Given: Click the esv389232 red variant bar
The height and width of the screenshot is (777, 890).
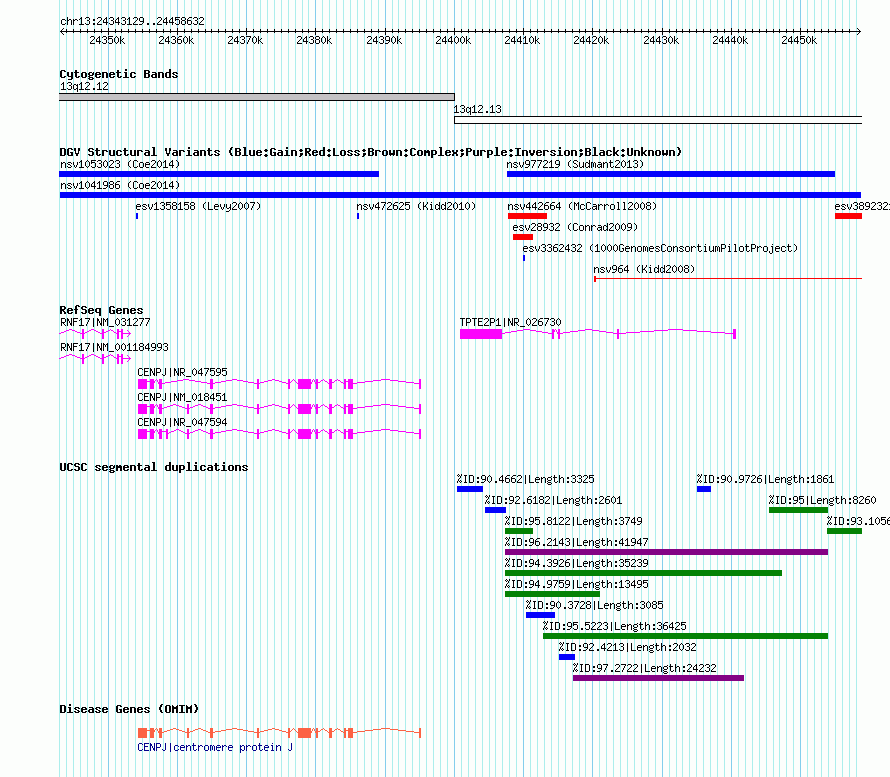Looking at the screenshot, I should pos(849,216).
